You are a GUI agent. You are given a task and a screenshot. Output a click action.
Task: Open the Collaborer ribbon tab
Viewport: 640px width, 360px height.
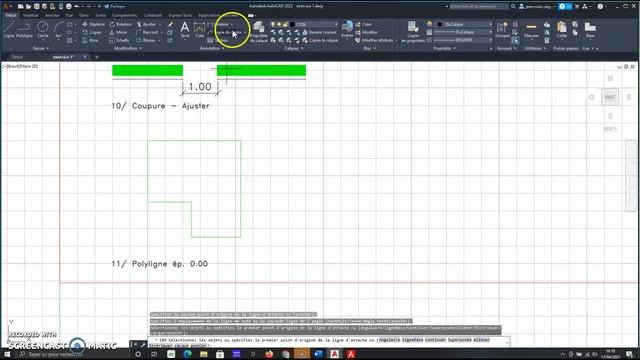point(153,15)
